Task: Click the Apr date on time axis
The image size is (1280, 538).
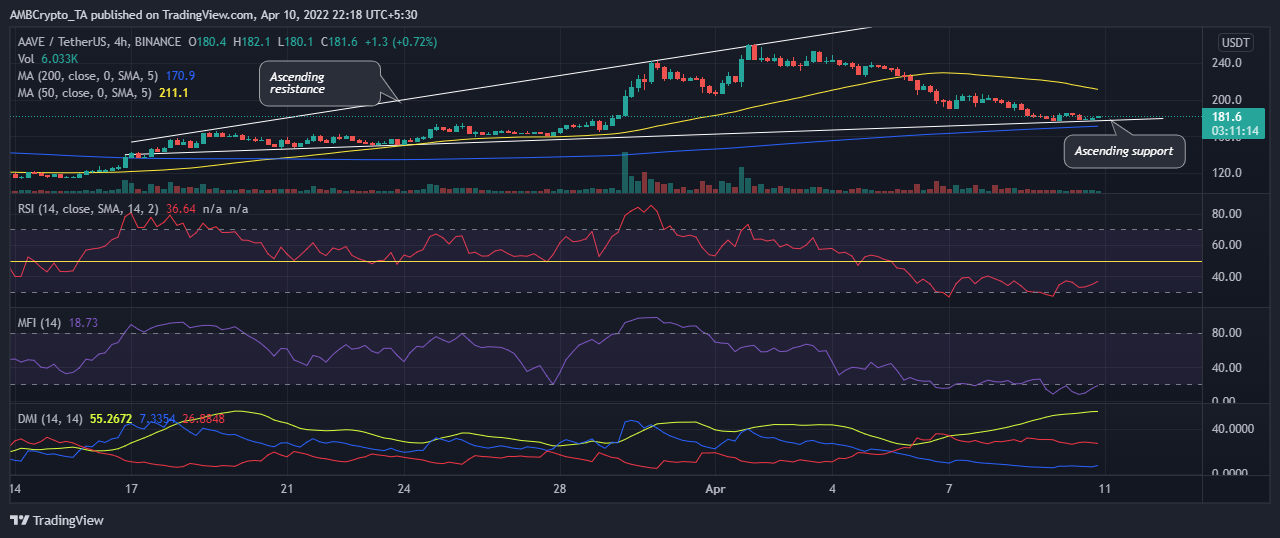Action: coord(713,490)
